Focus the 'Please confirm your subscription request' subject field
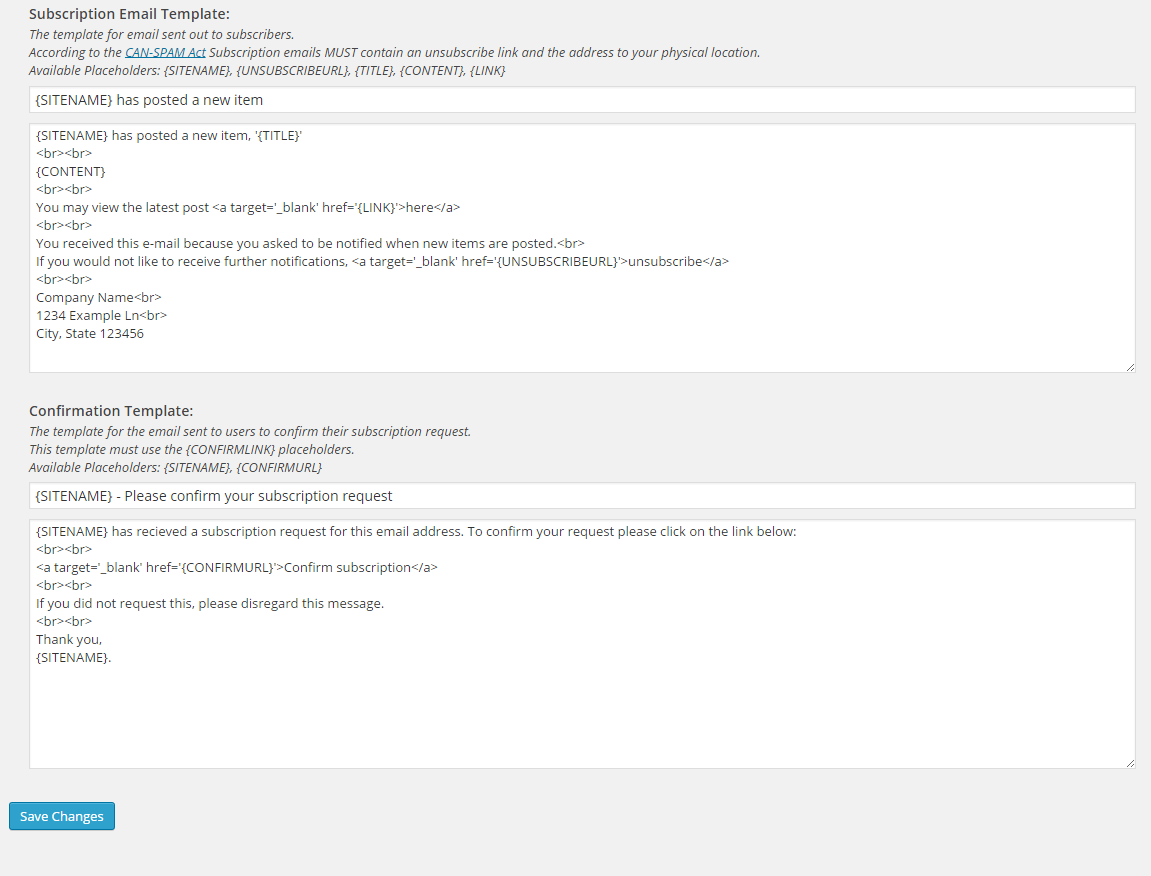The image size is (1151, 876). (x=582, y=496)
